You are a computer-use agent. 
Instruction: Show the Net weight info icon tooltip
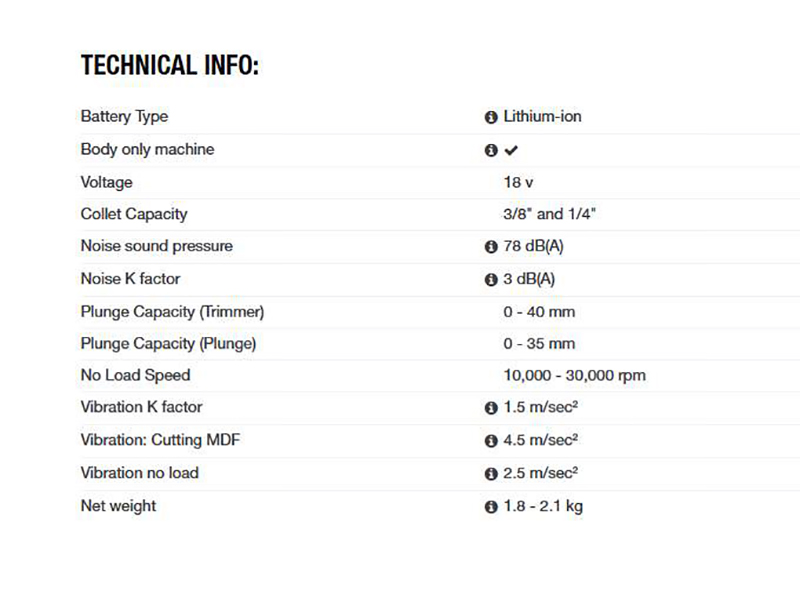click(x=491, y=506)
